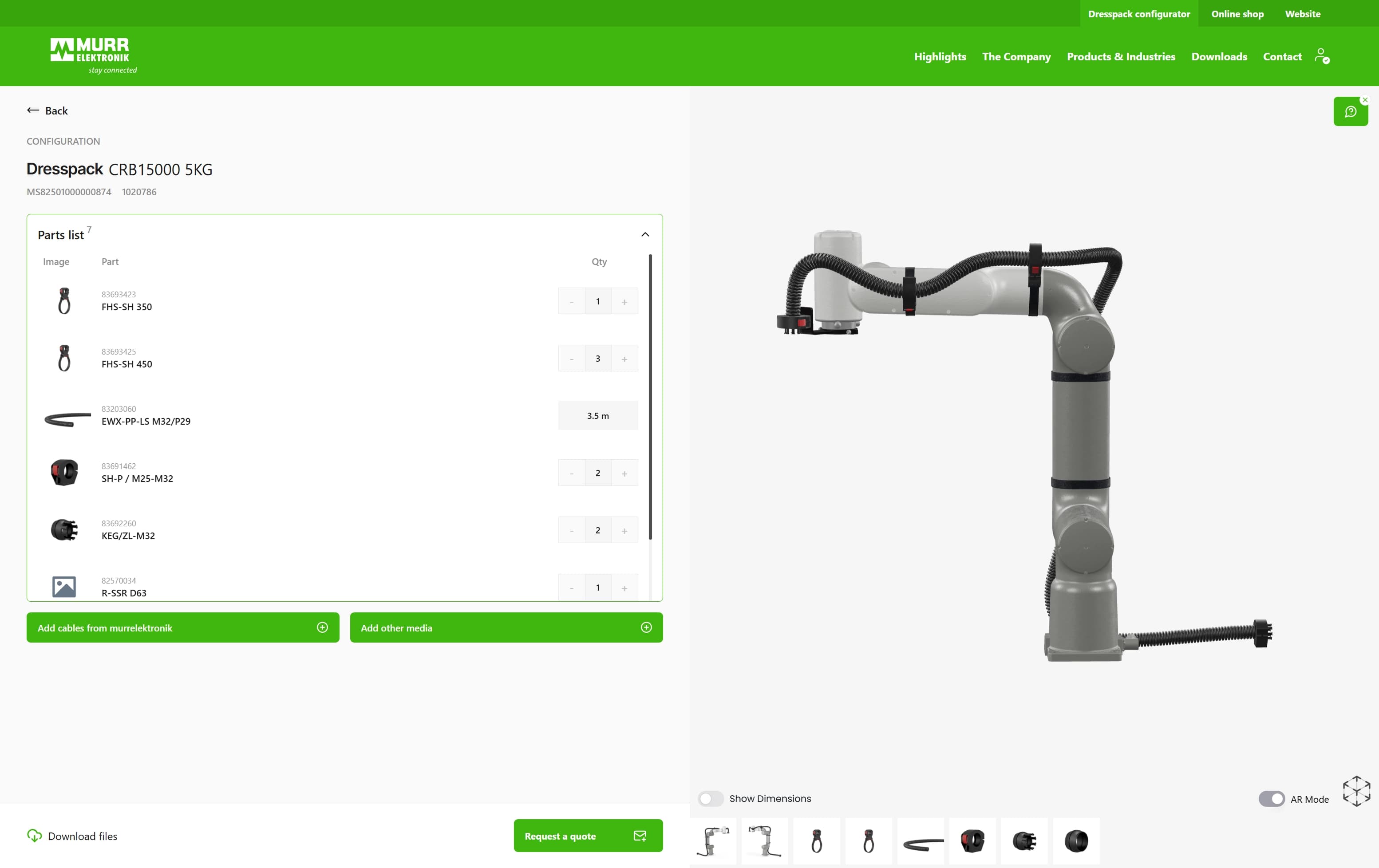Open the Website tab

point(1302,14)
